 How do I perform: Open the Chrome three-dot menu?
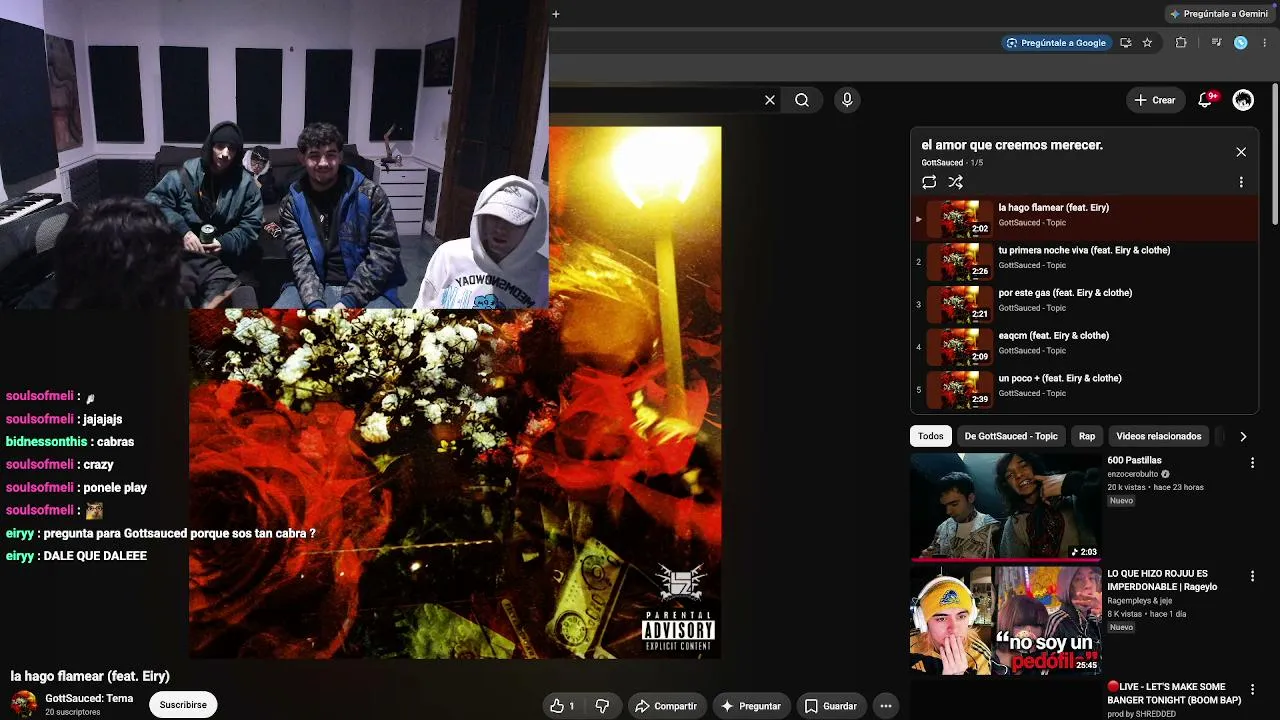click(1265, 43)
